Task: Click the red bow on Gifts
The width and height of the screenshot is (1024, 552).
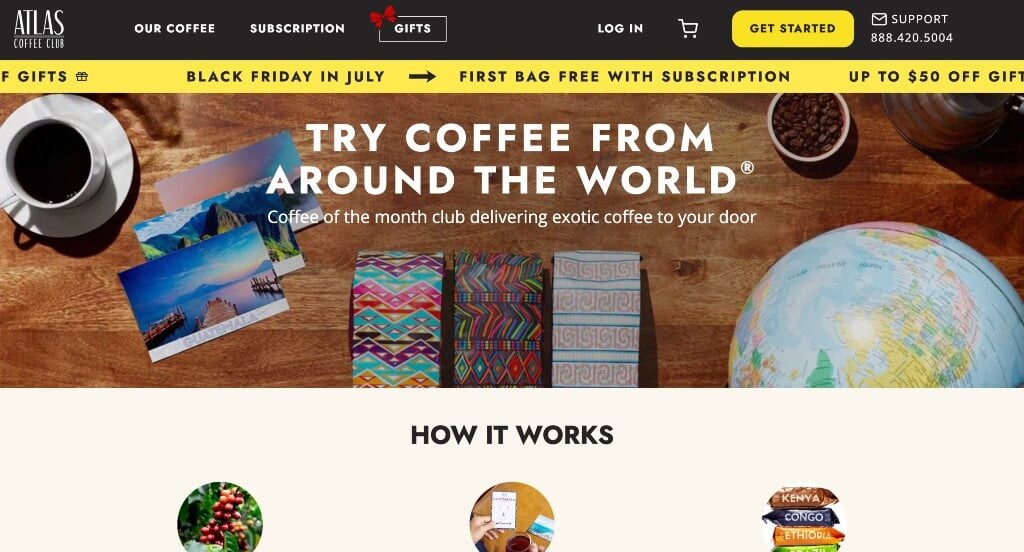Action: tap(383, 16)
